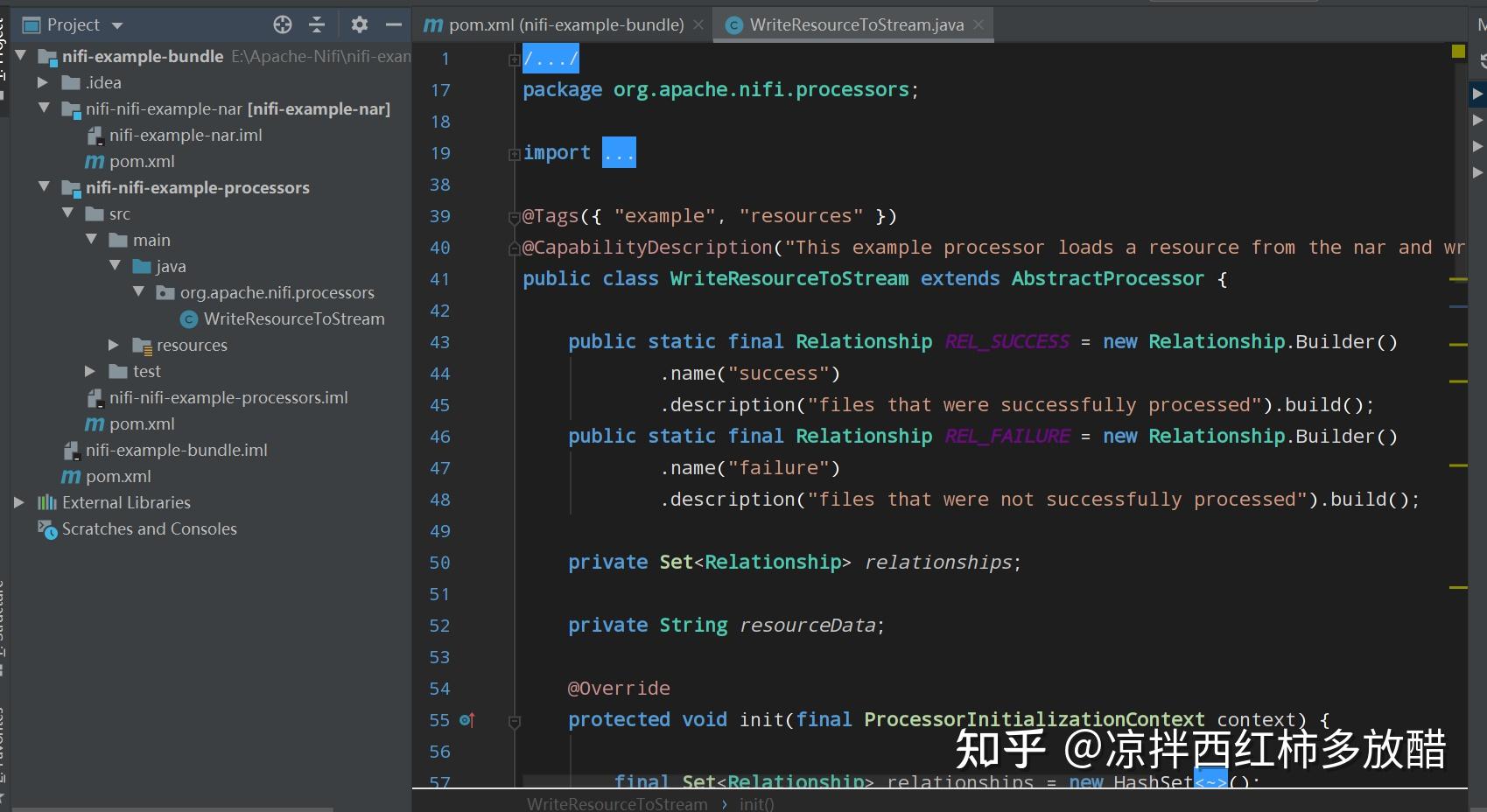Click the nifi-example-nar.iml file icon
This screenshot has height=812, width=1487.
(x=95, y=135)
